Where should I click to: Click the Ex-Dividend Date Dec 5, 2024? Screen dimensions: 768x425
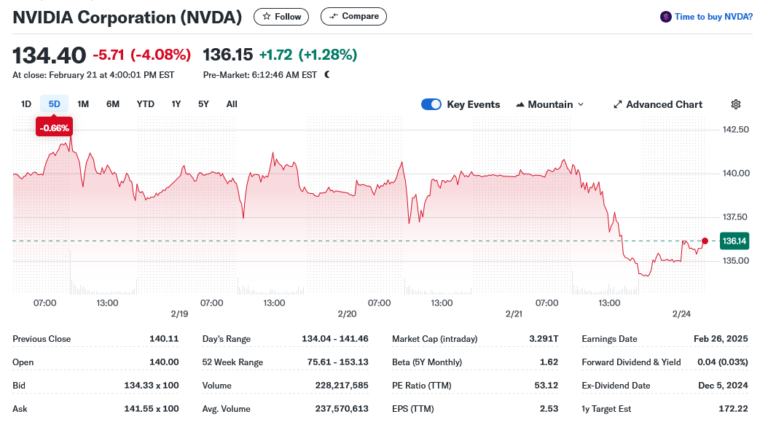coord(723,385)
